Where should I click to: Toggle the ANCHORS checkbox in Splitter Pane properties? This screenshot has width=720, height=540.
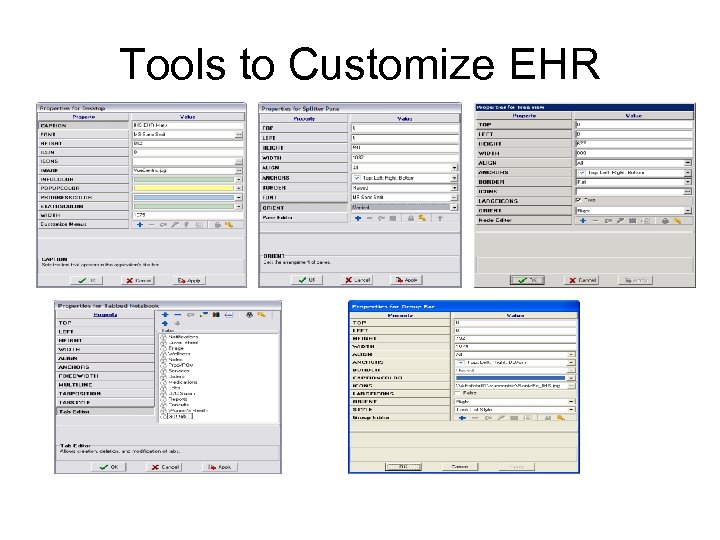(357, 178)
